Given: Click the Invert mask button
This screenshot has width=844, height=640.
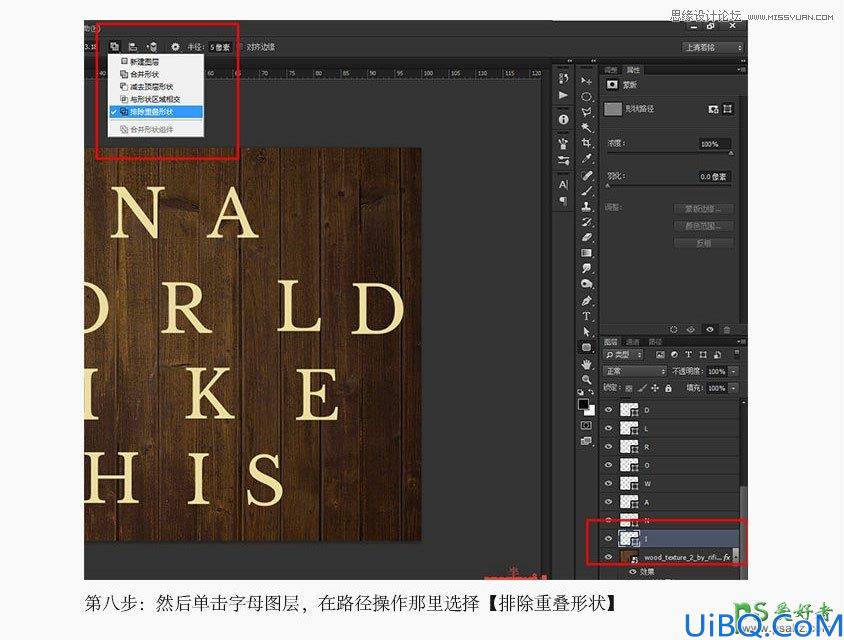Looking at the screenshot, I should pos(704,243).
